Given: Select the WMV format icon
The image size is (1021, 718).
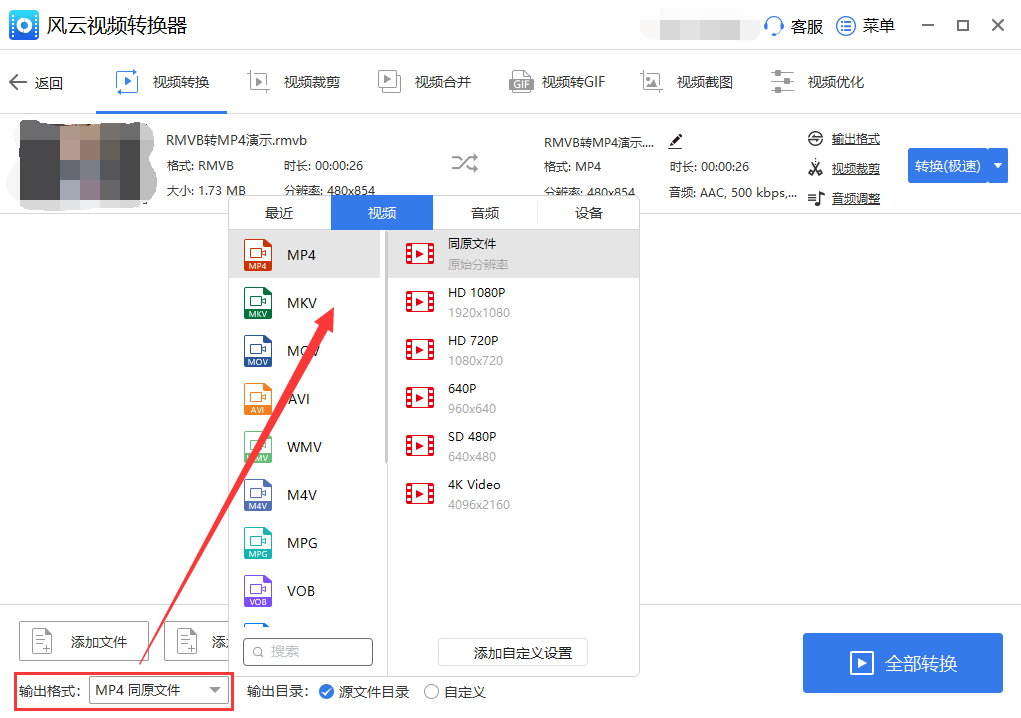Looking at the screenshot, I should point(258,447).
